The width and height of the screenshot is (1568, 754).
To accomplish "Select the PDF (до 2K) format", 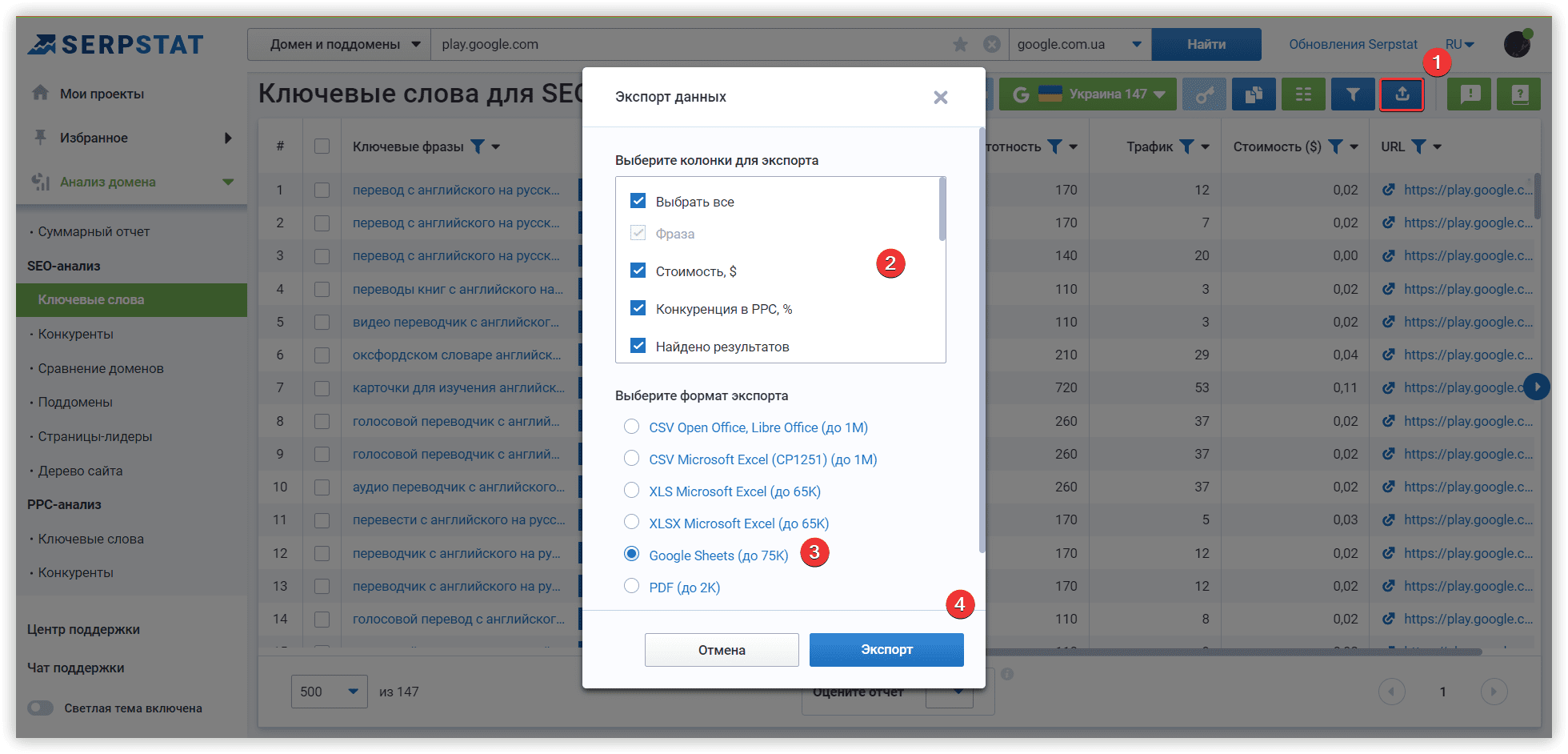I will click(631, 586).
